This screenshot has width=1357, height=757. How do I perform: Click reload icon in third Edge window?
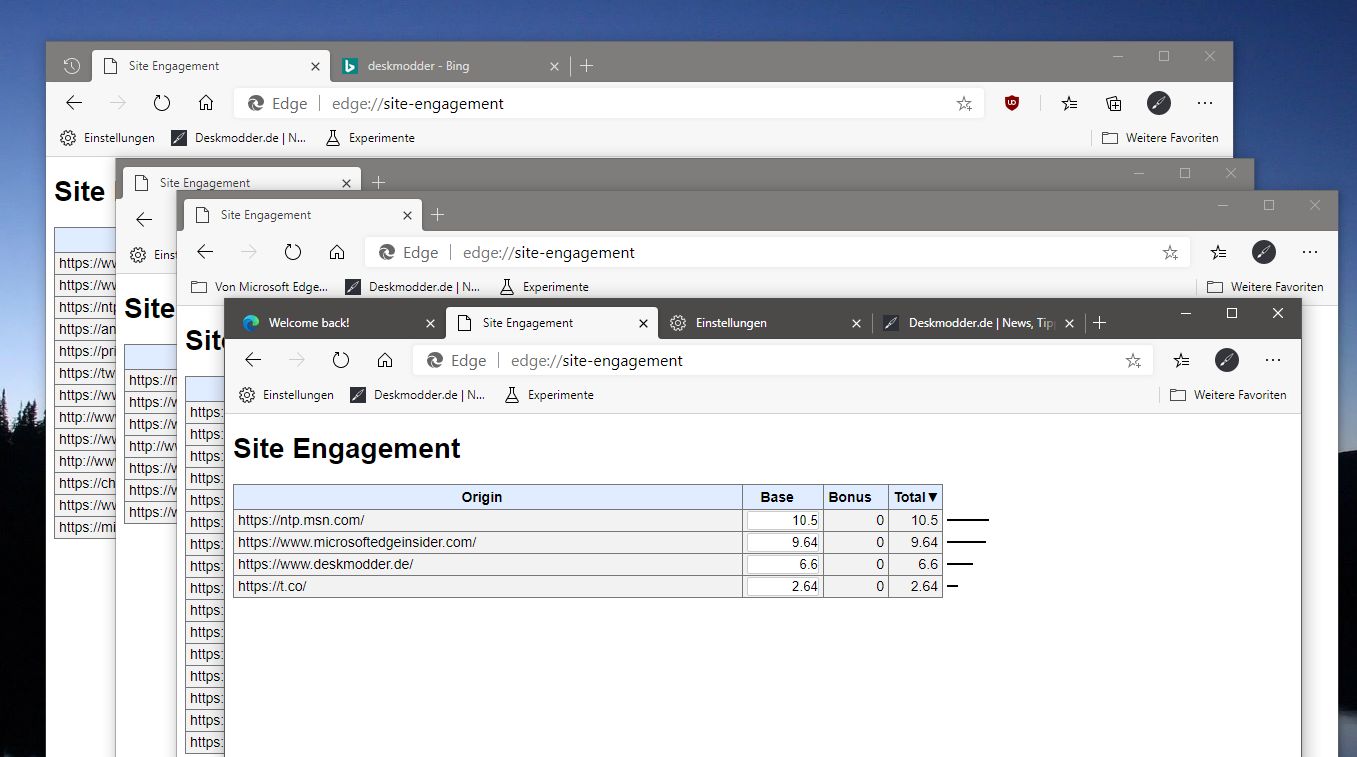click(293, 252)
